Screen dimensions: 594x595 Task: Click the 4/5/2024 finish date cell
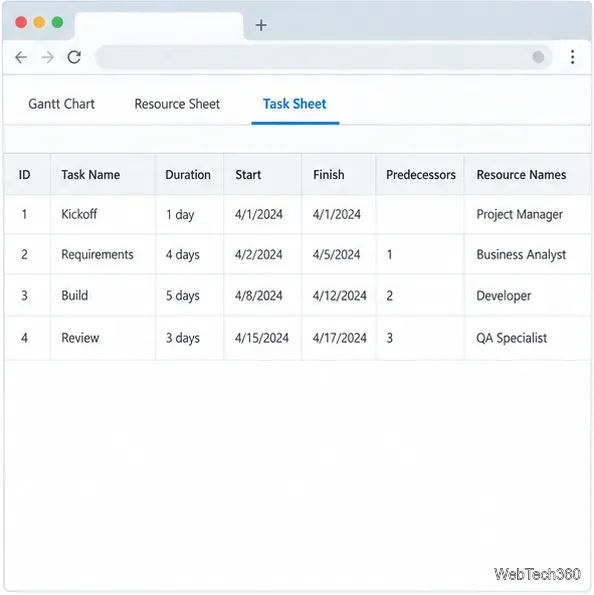(339, 254)
